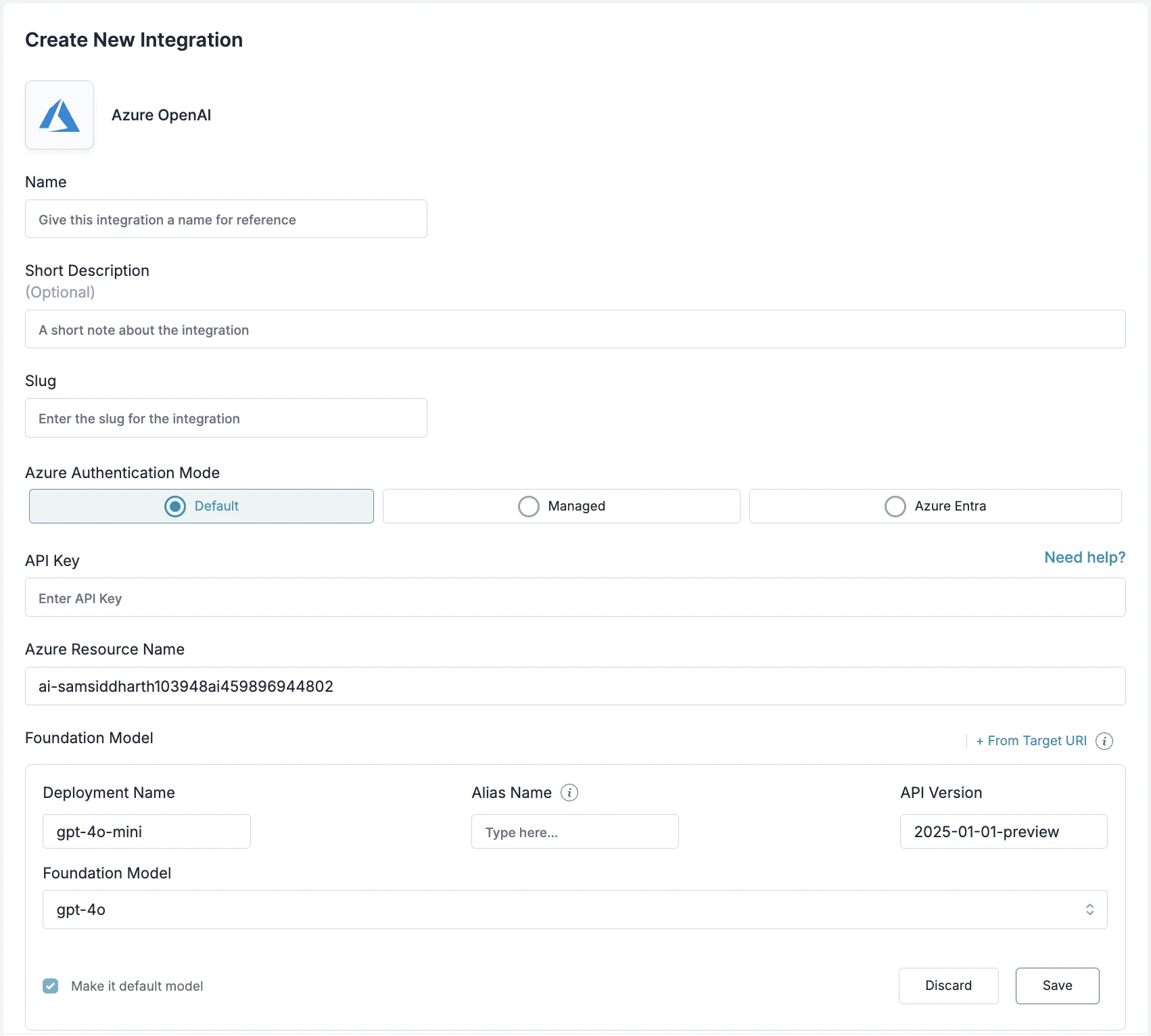Click the Discard button
This screenshot has height=1036, width=1151.
tap(948, 985)
